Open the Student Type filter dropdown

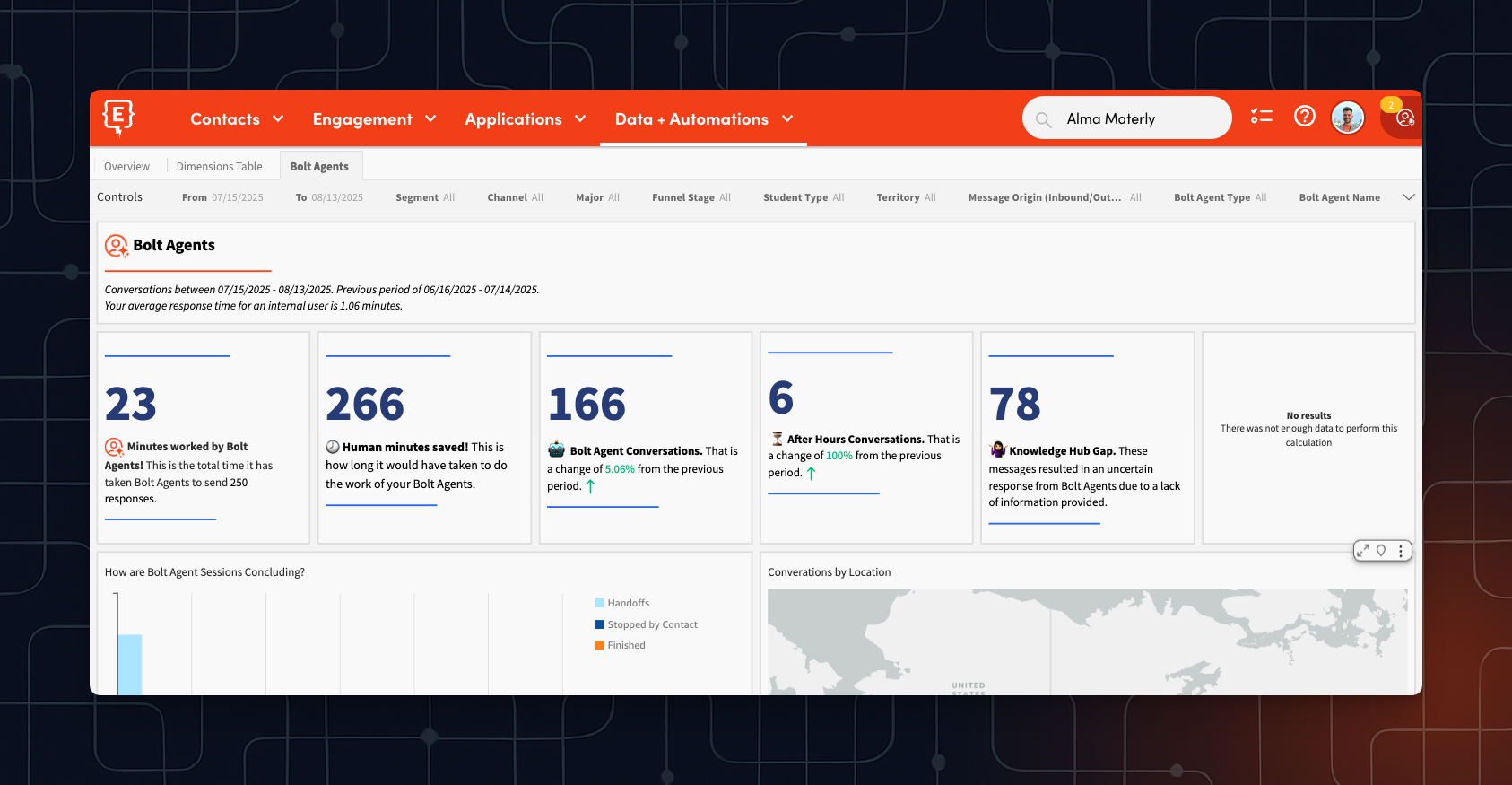tap(804, 197)
